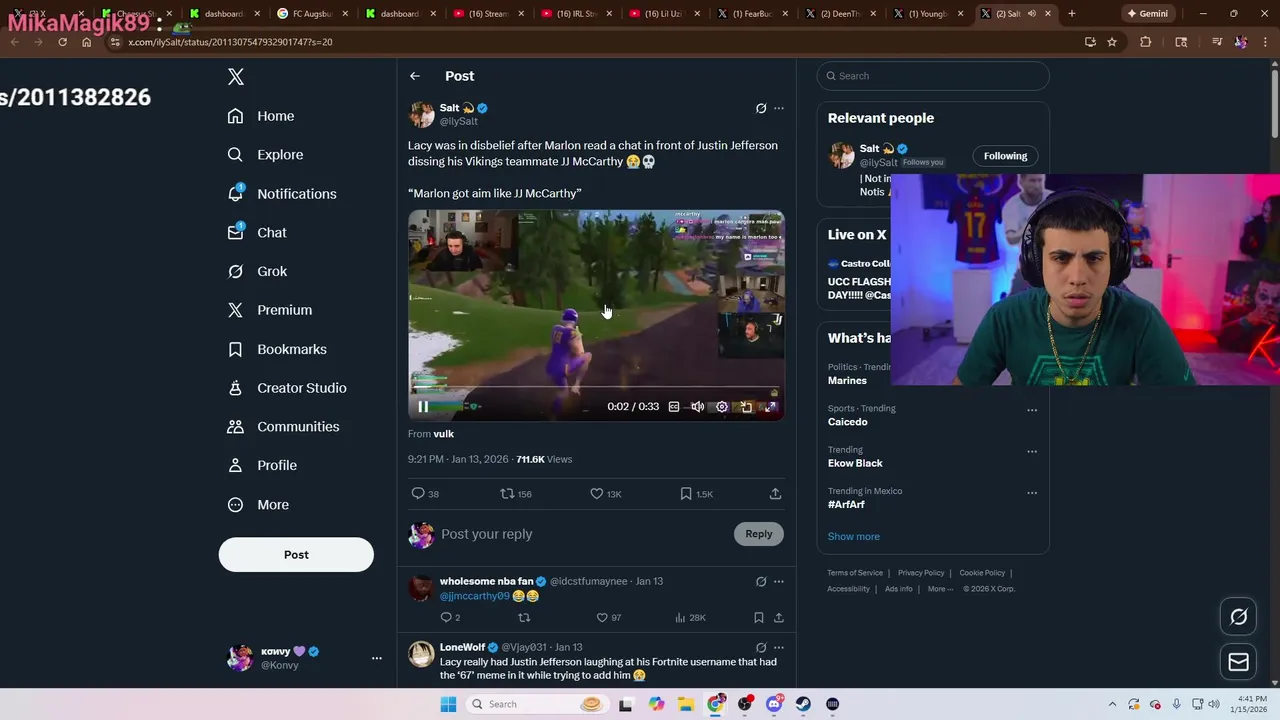
Task: Click the gray Reply button
Action: pos(759,534)
